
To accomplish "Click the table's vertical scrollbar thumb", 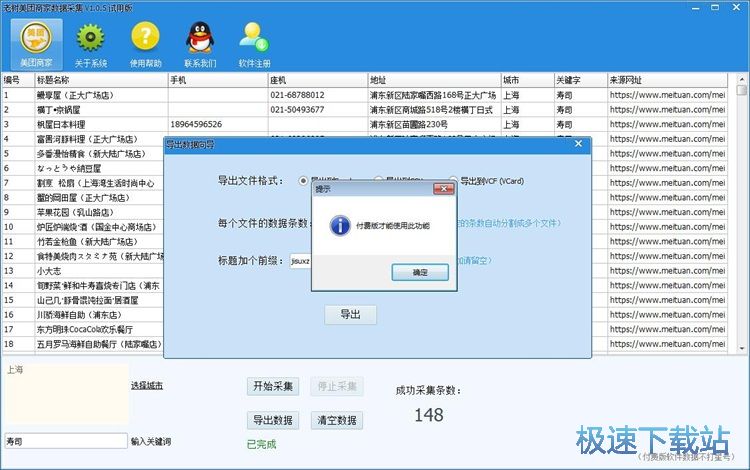I will click(x=742, y=90).
